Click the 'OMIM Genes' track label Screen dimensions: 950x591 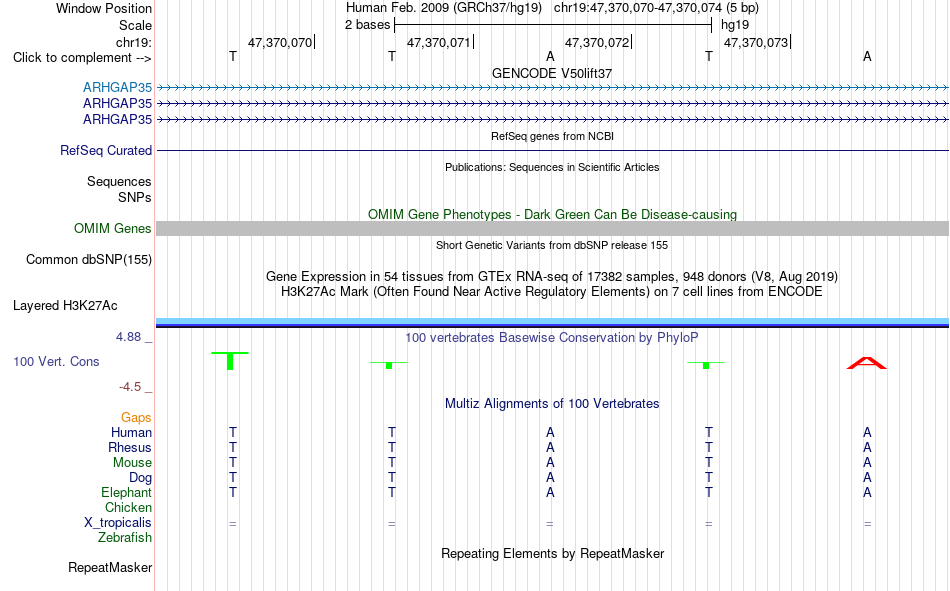click(113, 229)
